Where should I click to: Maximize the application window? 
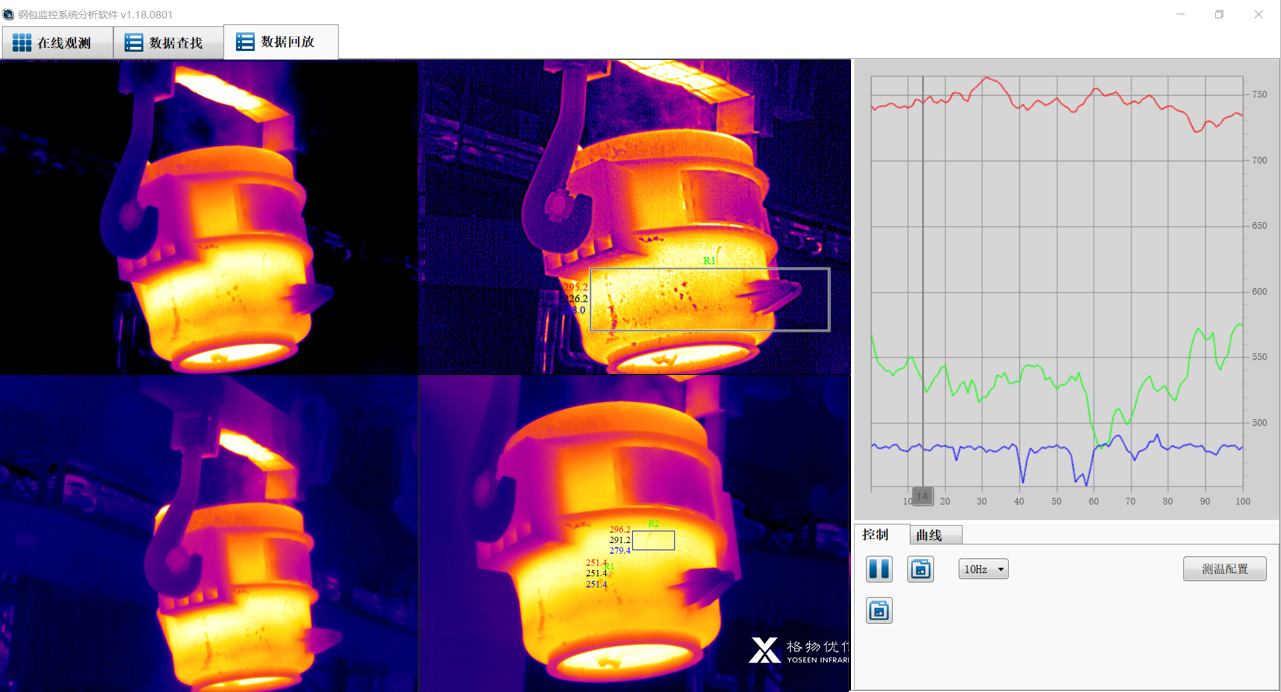1219,15
